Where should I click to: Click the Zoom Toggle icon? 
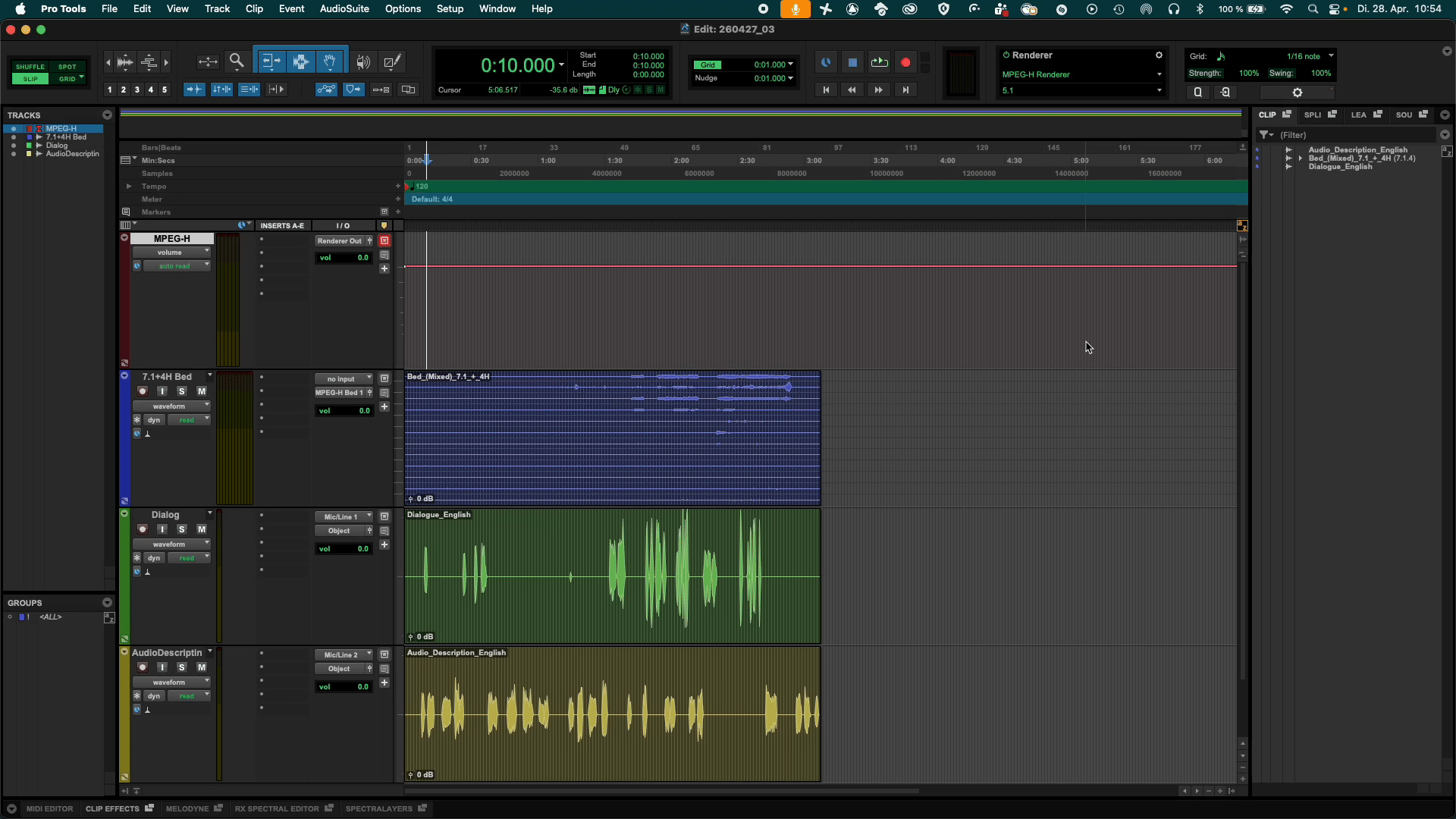[x=208, y=61]
